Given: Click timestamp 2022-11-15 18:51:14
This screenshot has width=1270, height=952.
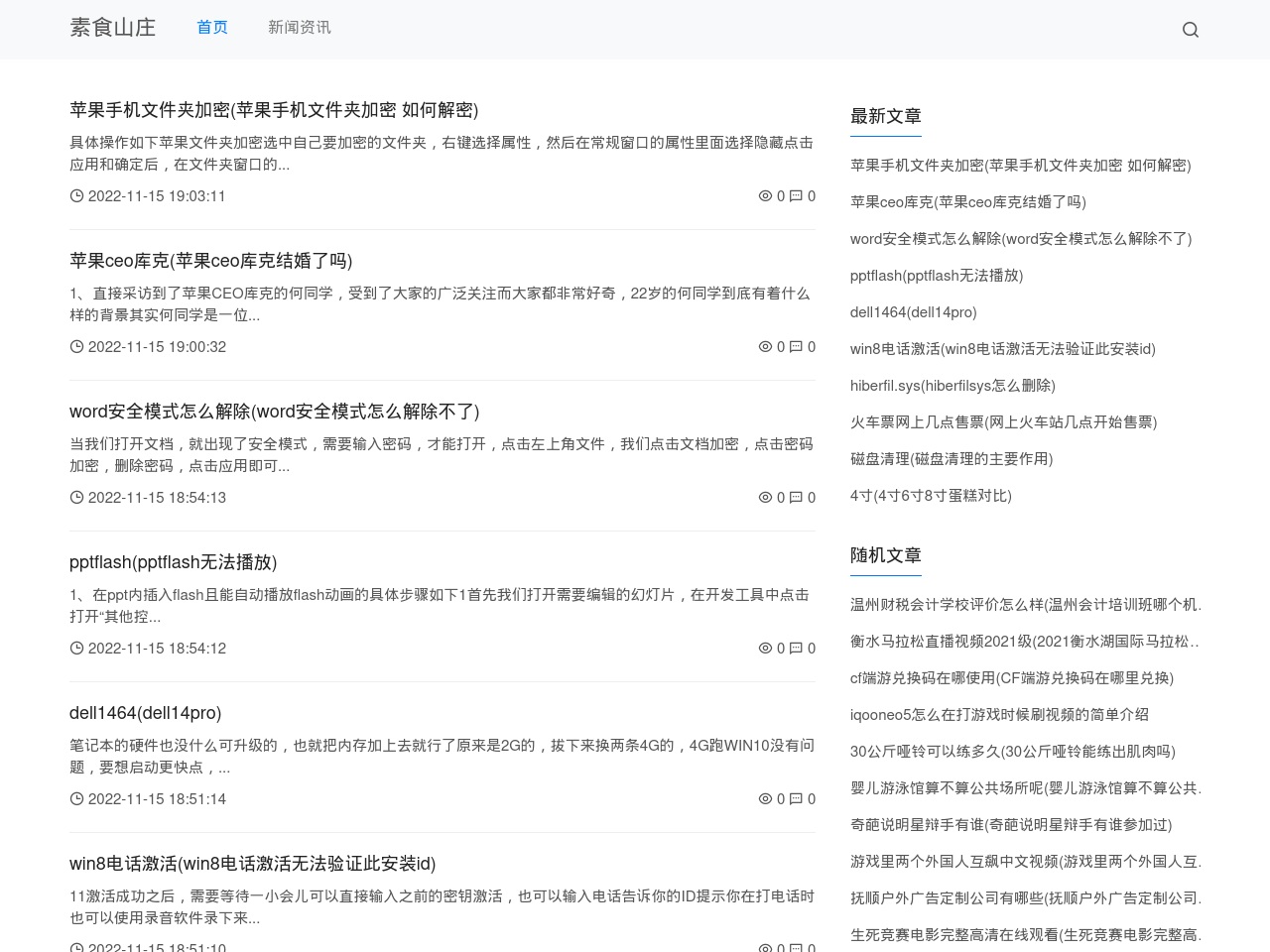Looking at the screenshot, I should [x=157, y=799].
